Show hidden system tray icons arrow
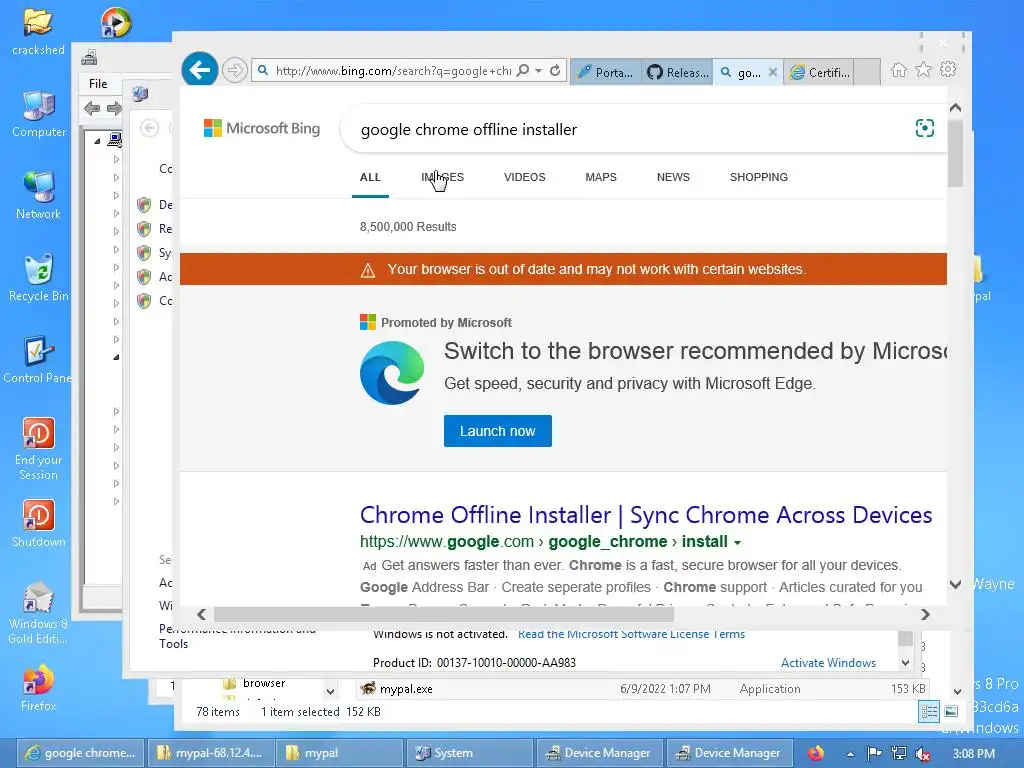The image size is (1024, 768). tap(850, 754)
